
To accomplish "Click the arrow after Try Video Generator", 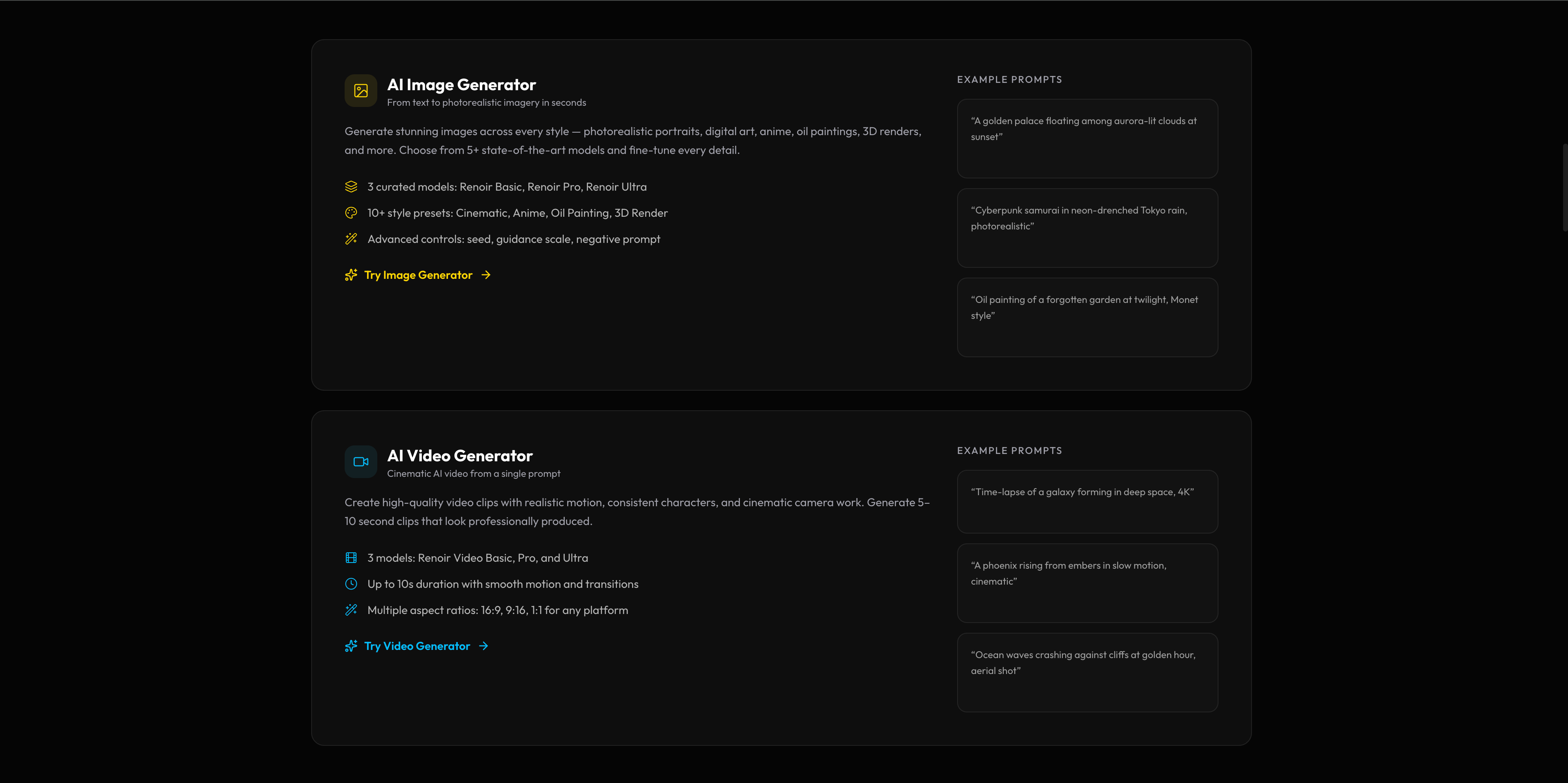I will [483, 646].
